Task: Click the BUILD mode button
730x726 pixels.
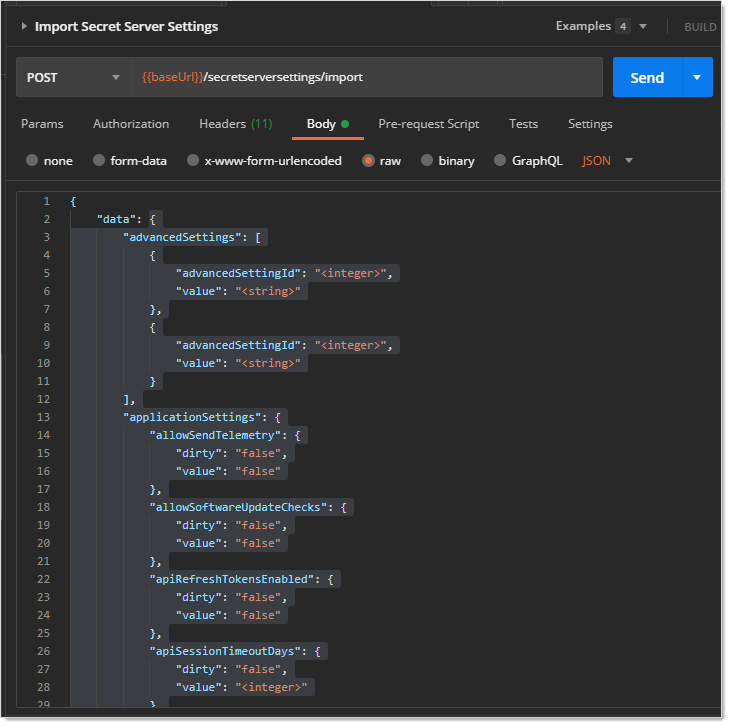Action: [x=699, y=27]
